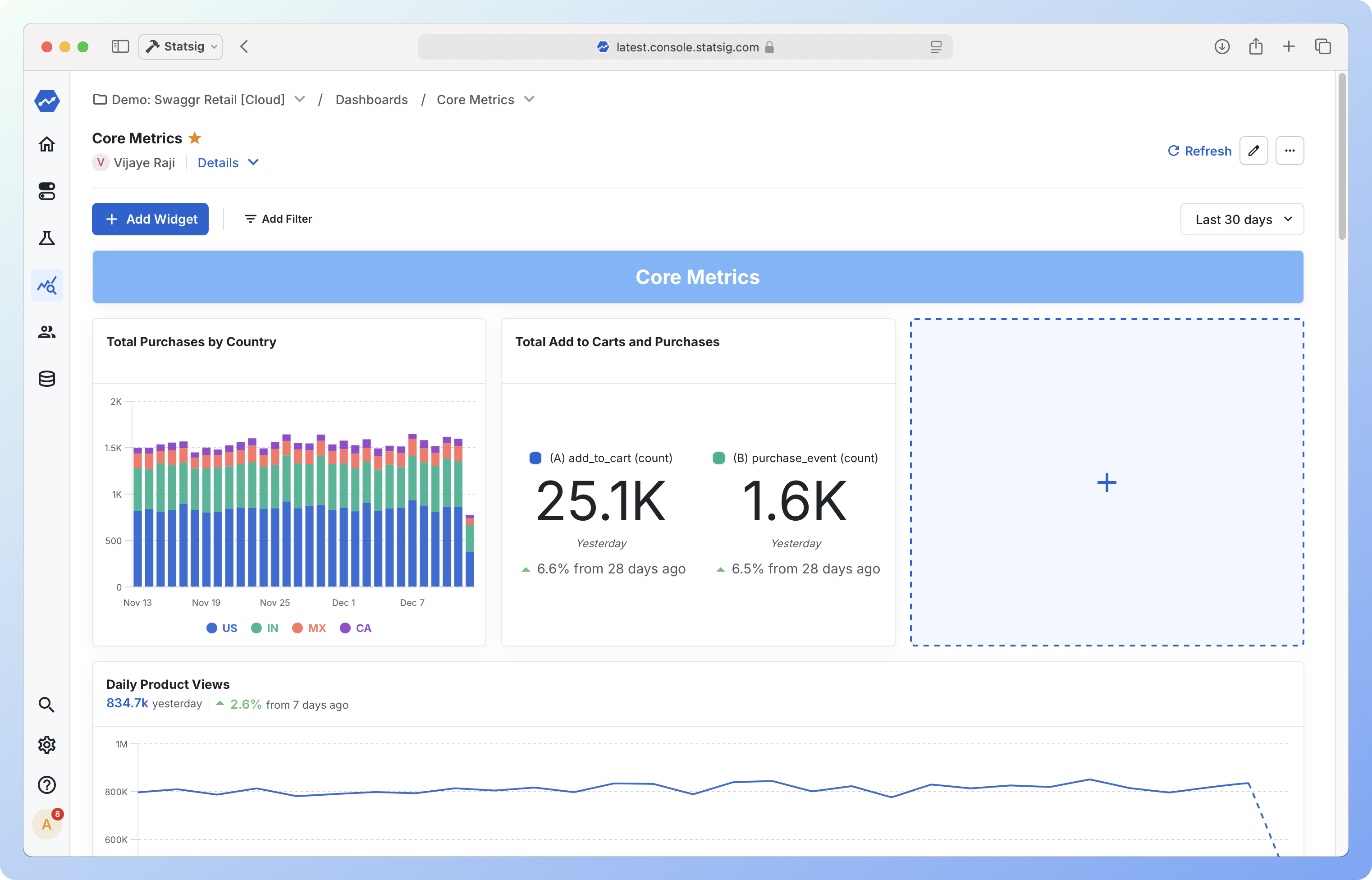Click the Search magnifier icon

tap(47, 704)
